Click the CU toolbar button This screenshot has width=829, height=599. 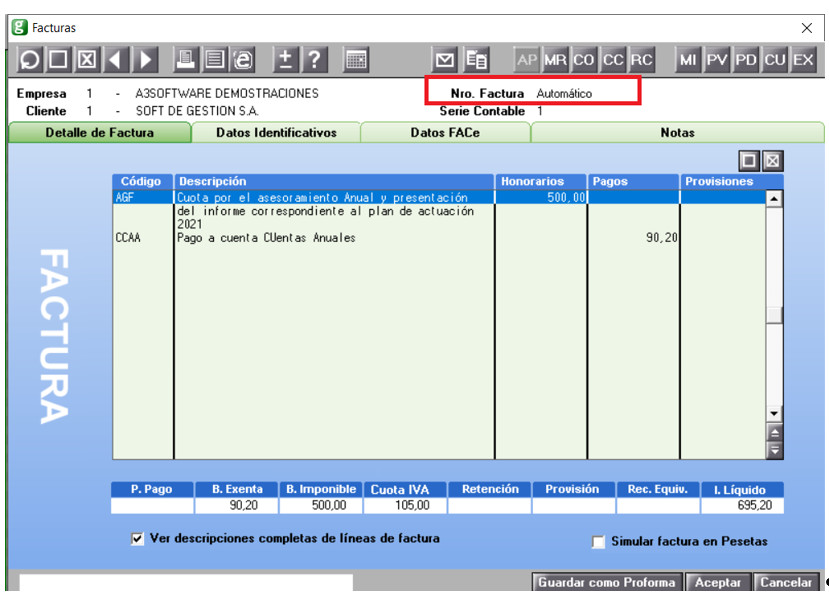tap(774, 60)
